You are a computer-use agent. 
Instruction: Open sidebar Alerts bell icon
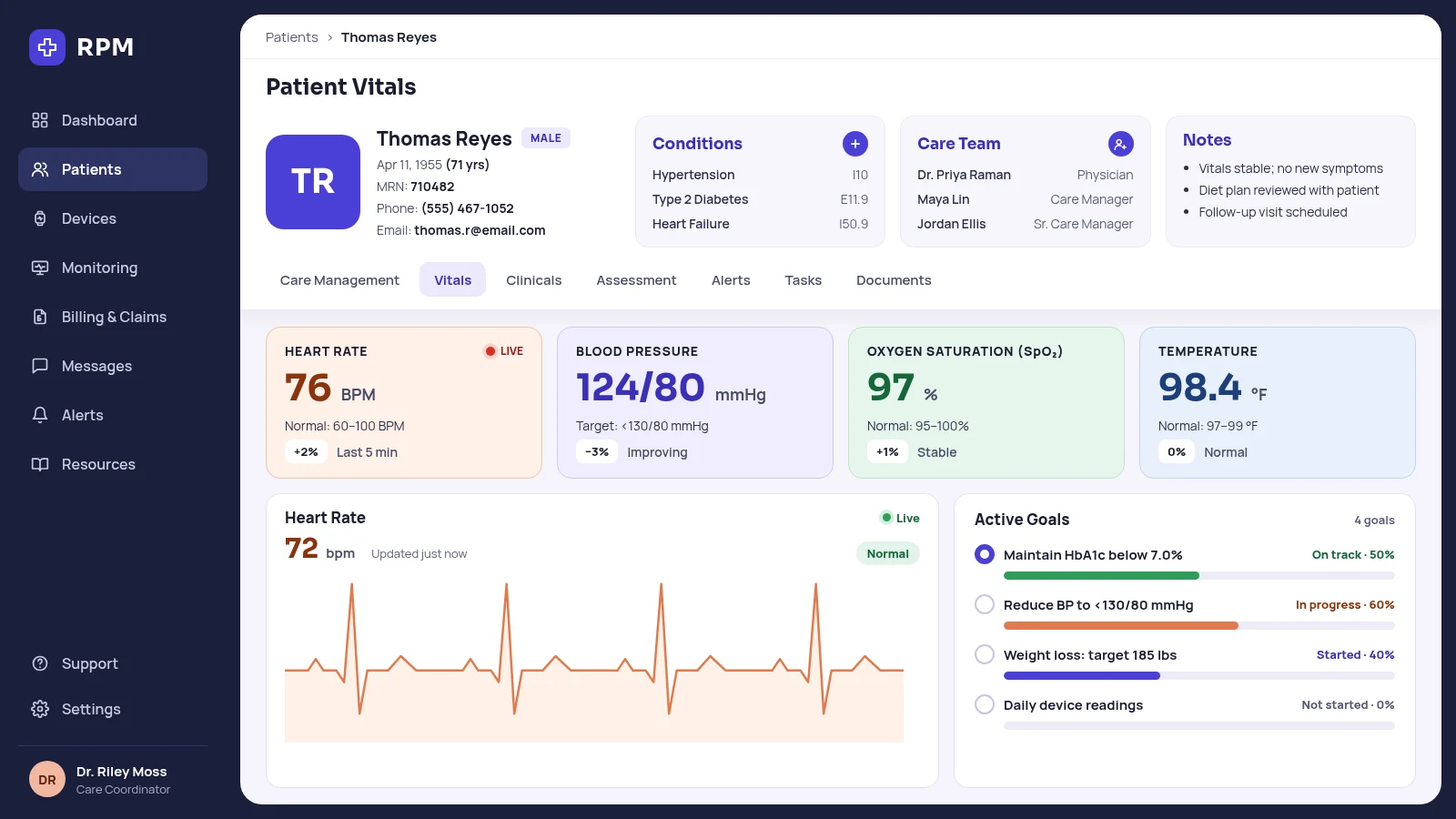point(40,415)
